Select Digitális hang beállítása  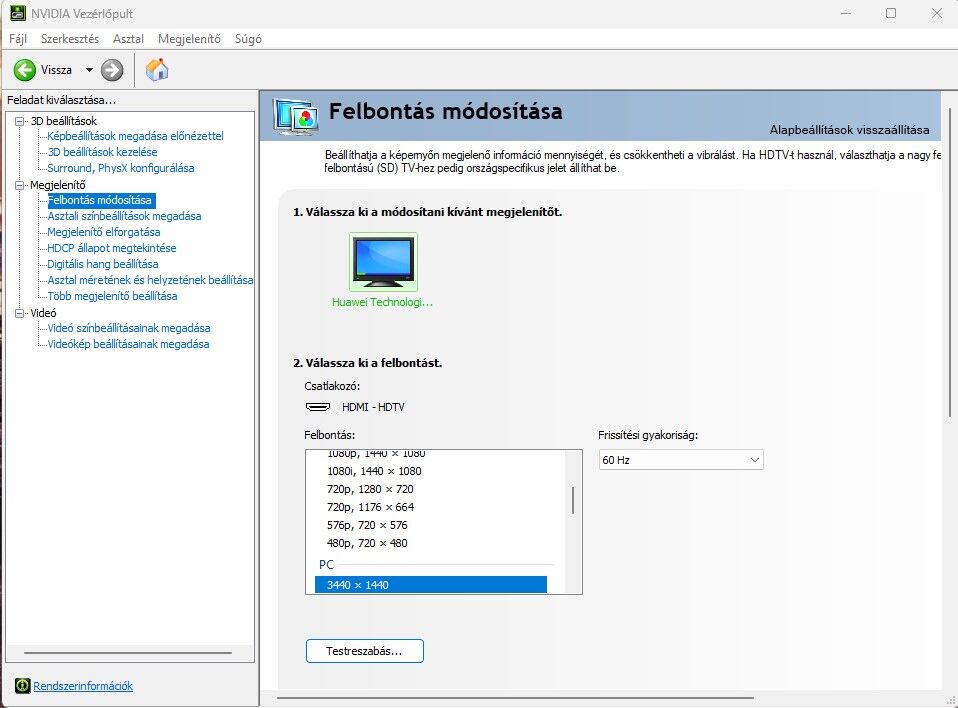coord(103,264)
